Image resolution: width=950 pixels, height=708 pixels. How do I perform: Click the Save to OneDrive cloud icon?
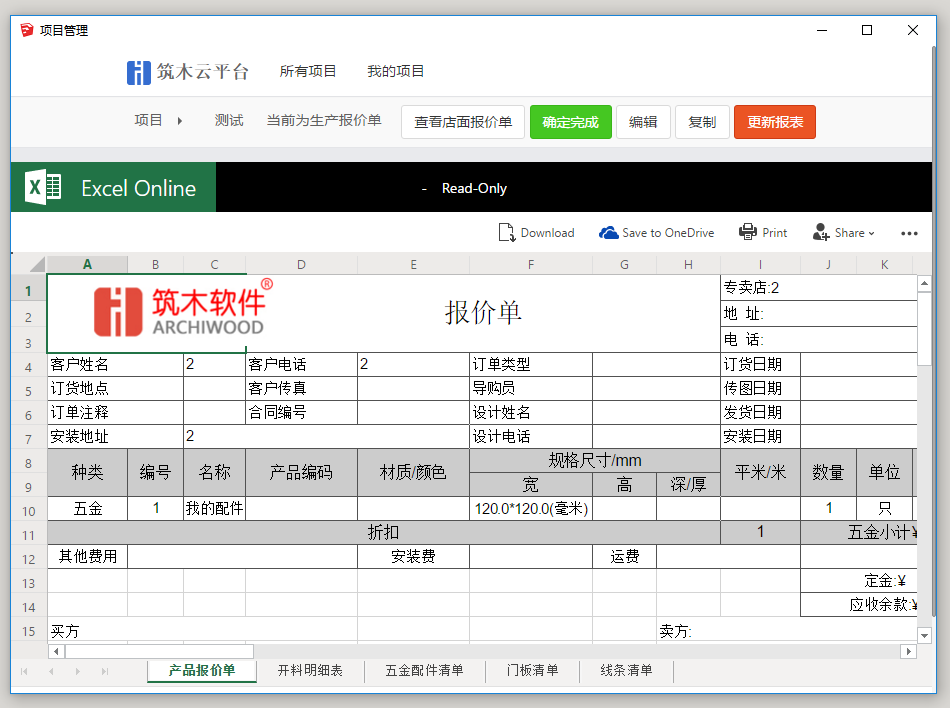(608, 232)
